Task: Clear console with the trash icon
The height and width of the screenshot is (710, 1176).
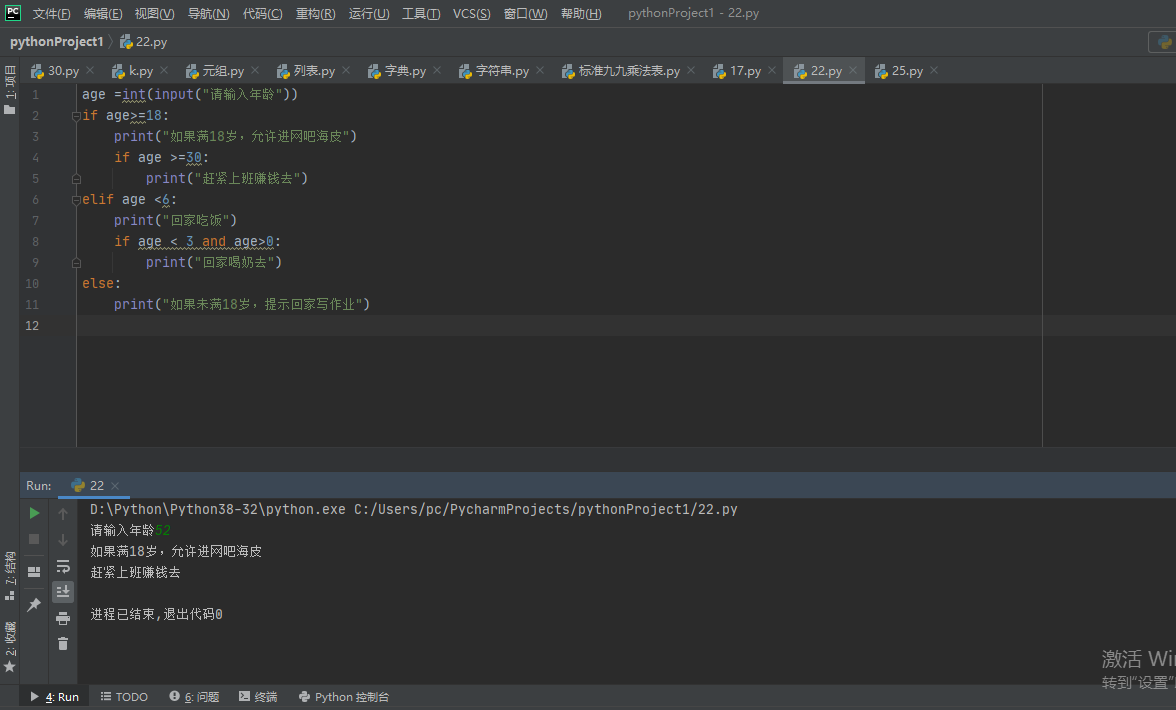Action: (63, 644)
